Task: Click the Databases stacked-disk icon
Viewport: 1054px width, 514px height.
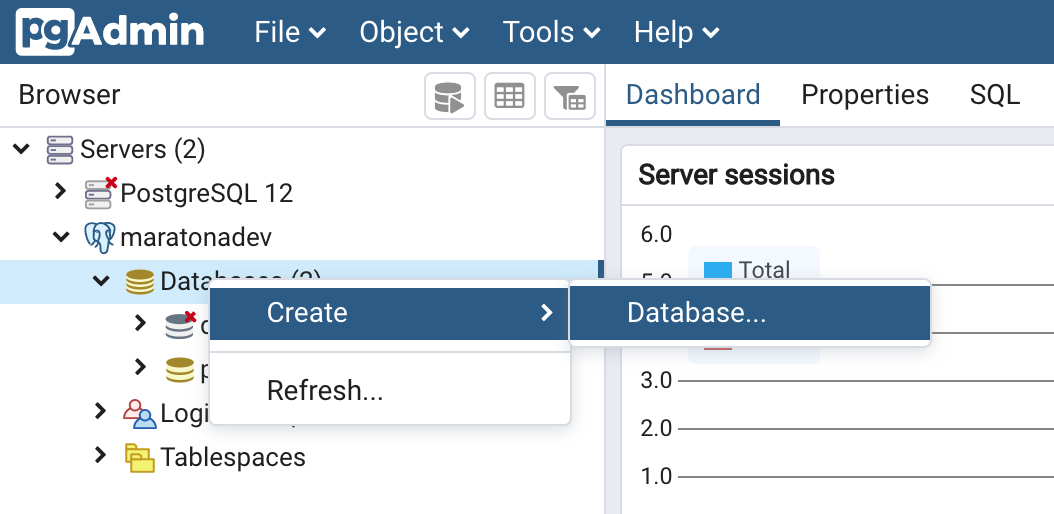Action: (140, 282)
